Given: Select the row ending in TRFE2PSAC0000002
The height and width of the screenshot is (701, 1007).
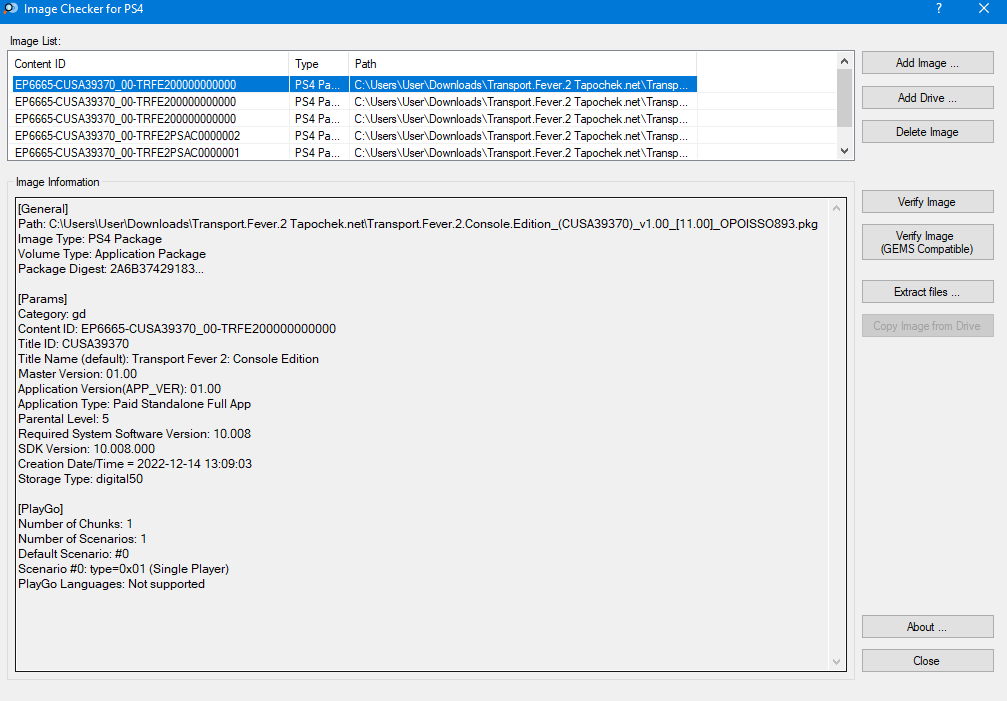Looking at the screenshot, I should point(355,135).
